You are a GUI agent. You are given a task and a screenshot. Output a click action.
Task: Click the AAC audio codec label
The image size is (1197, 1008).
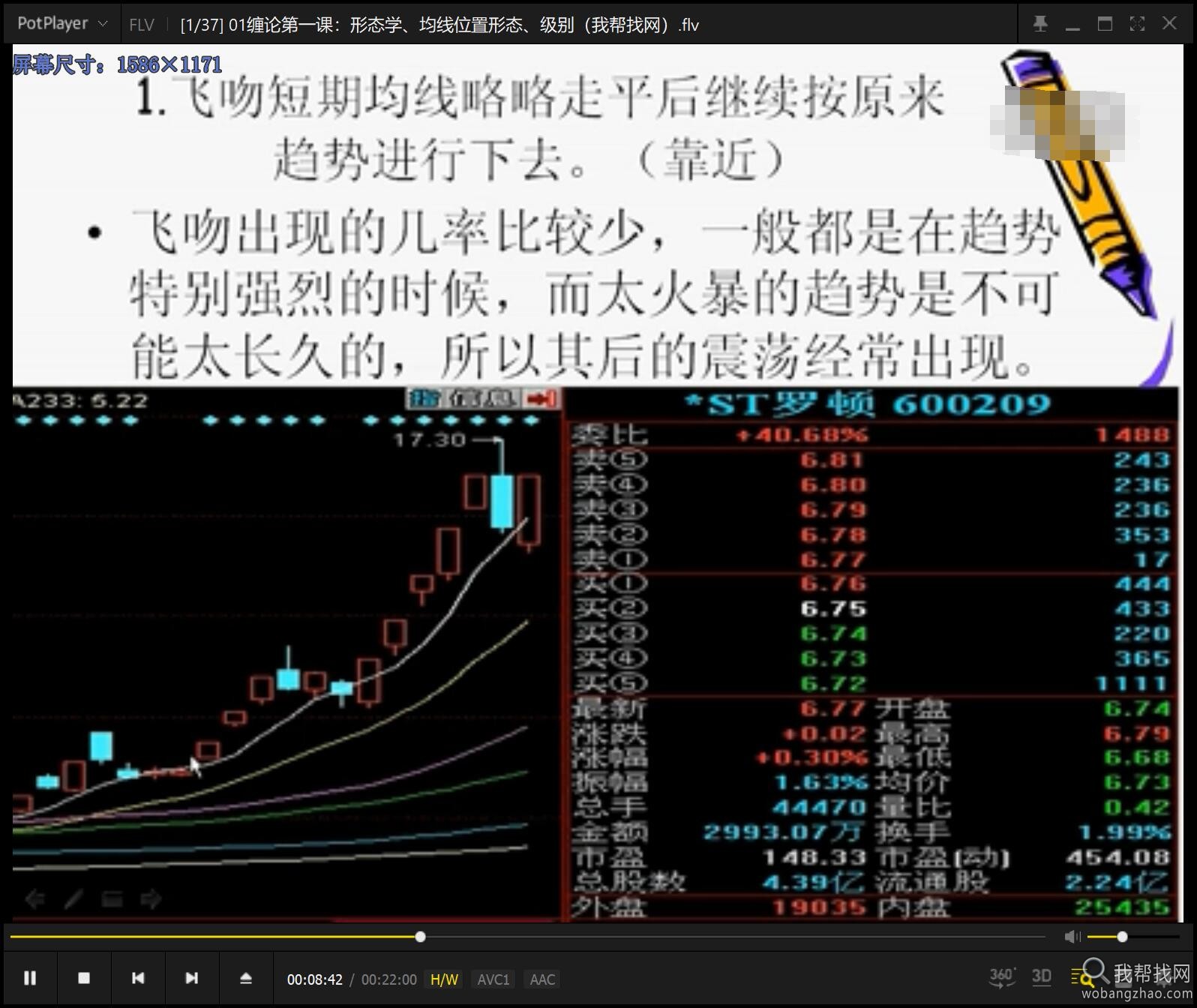(542, 979)
